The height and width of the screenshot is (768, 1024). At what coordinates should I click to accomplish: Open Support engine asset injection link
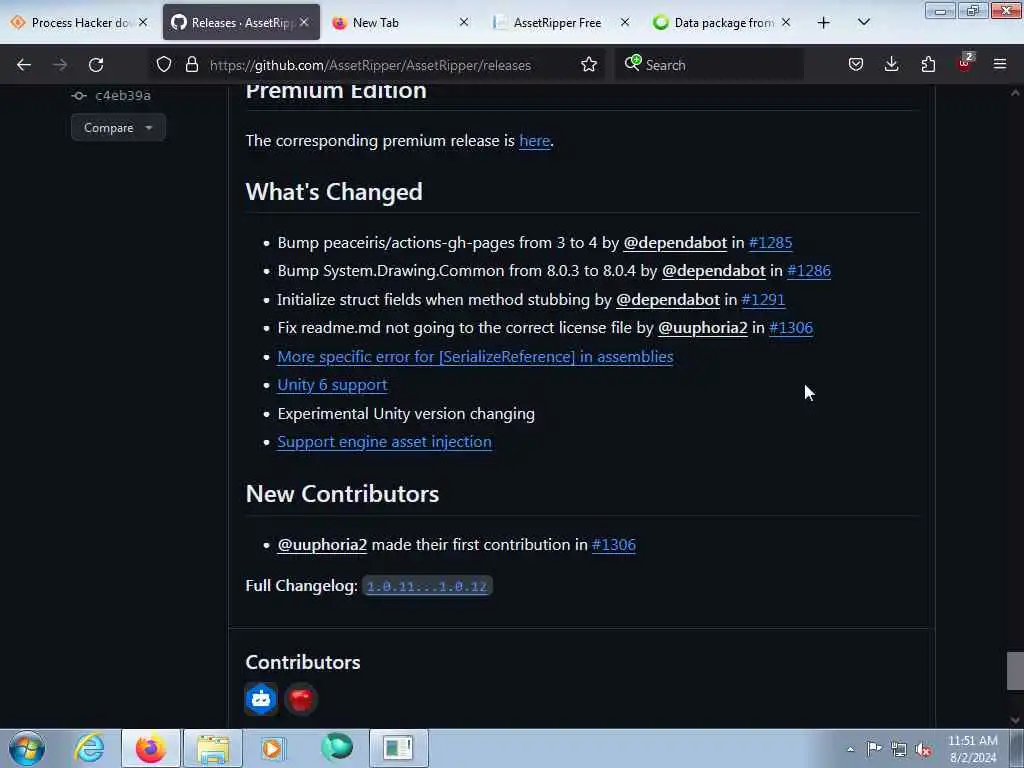pos(385,442)
